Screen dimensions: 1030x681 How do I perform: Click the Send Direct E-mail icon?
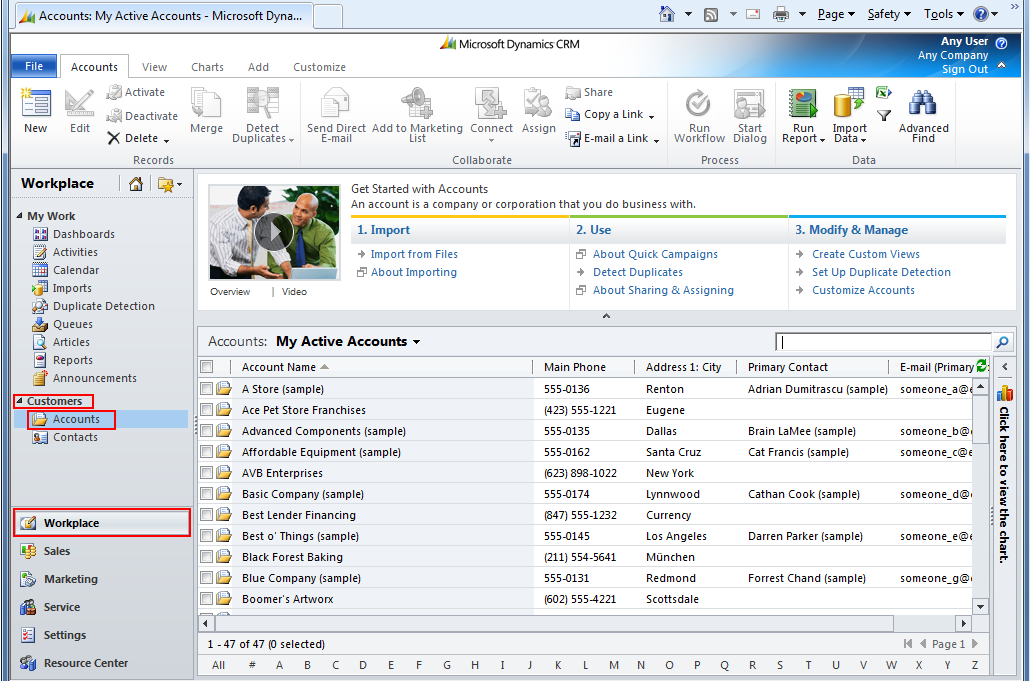pyautogui.click(x=336, y=104)
